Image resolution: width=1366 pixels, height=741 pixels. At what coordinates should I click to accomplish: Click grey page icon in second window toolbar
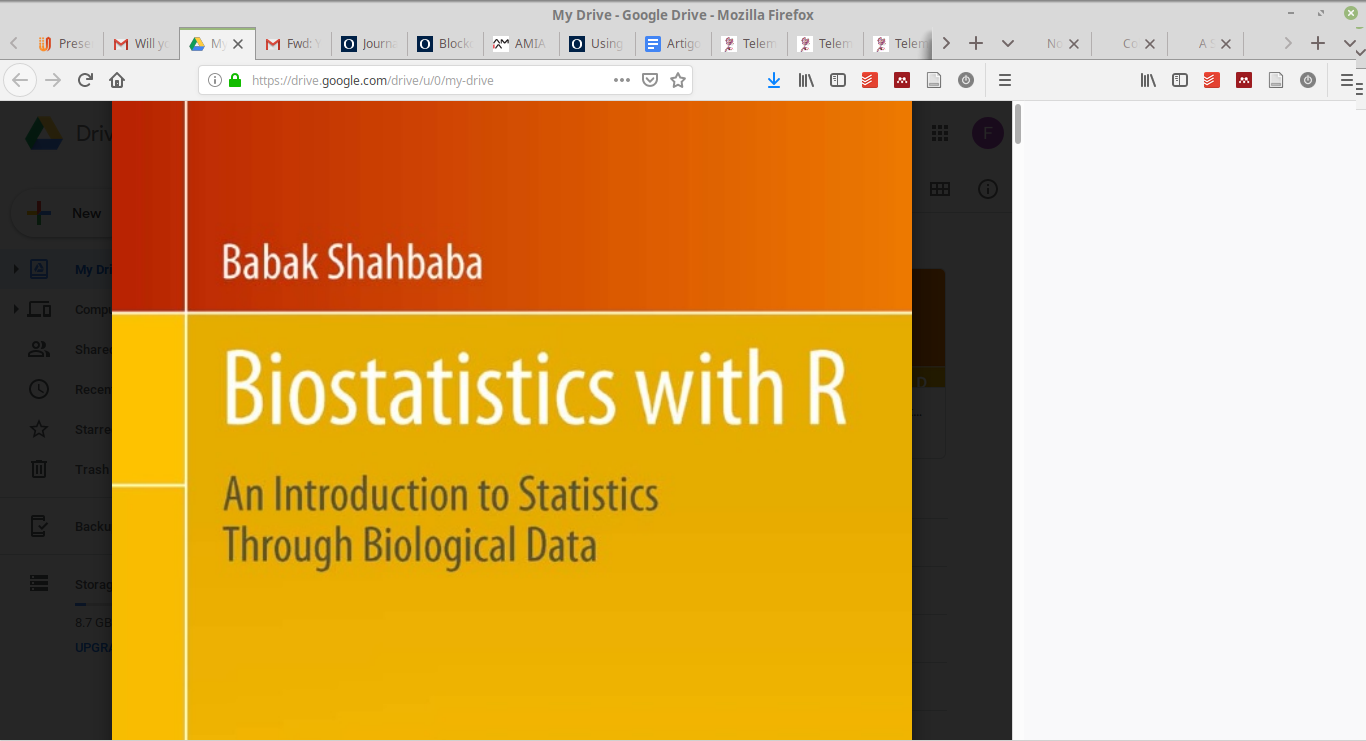click(1276, 80)
